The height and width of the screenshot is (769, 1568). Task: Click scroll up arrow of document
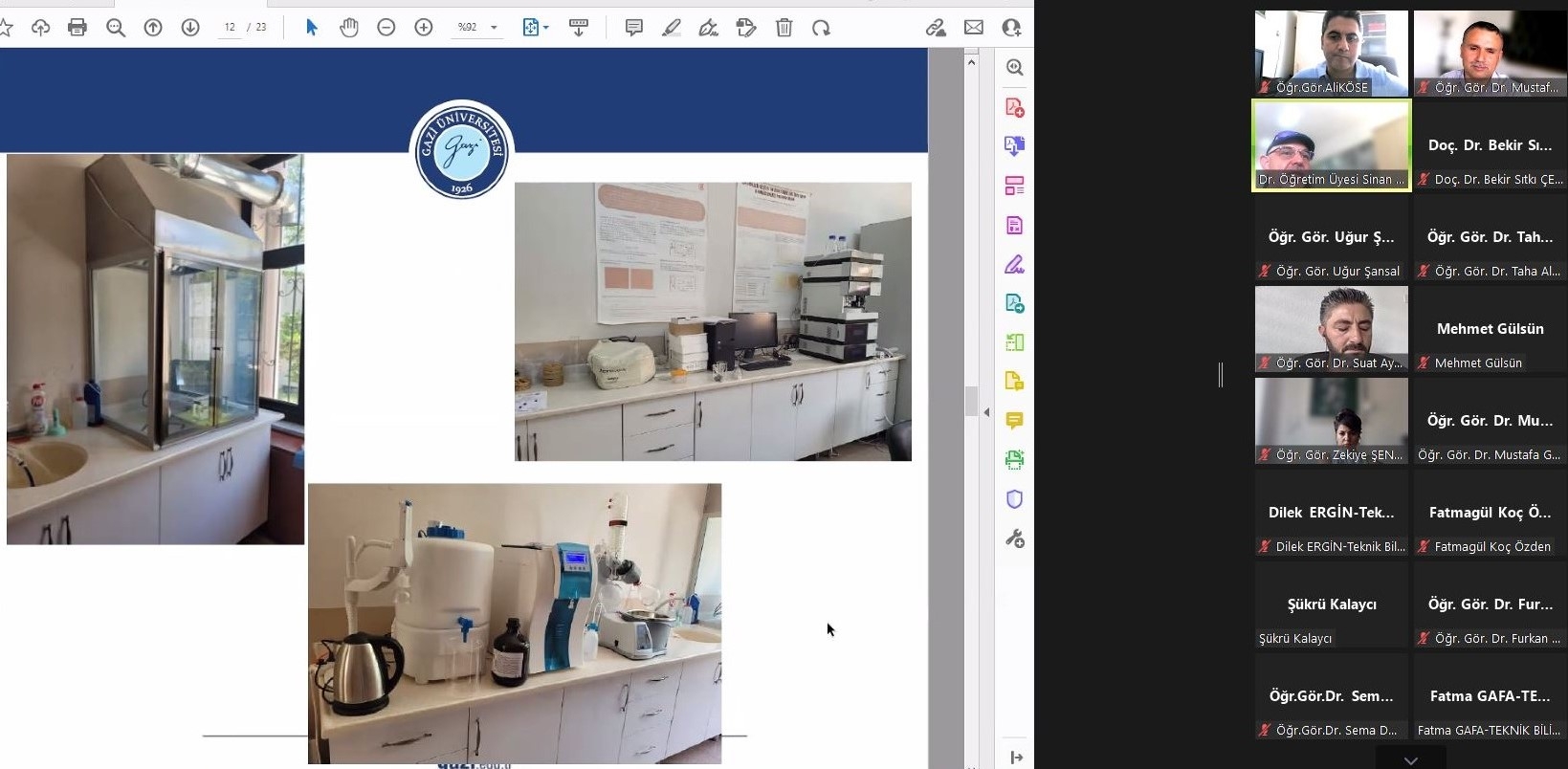(971, 61)
